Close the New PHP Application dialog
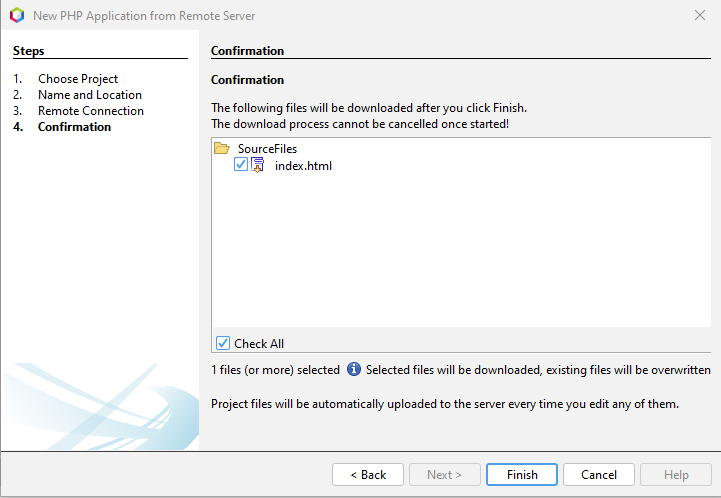 pos(699,15)
